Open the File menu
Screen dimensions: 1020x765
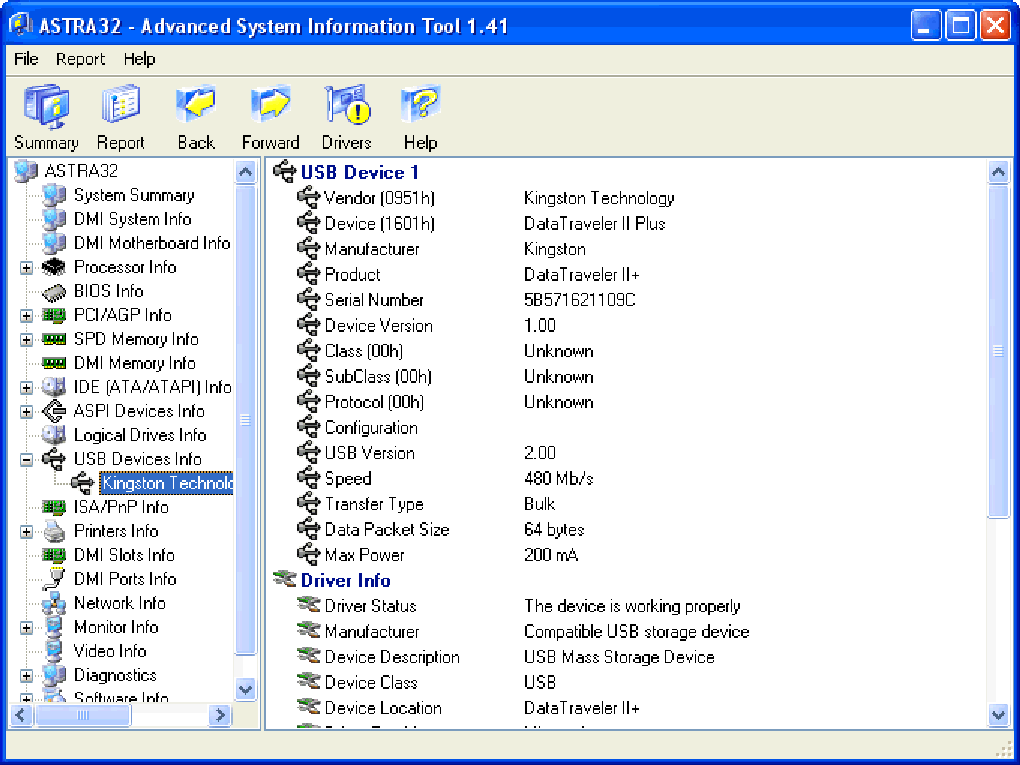pyautogui.click(x=26, y=59)
